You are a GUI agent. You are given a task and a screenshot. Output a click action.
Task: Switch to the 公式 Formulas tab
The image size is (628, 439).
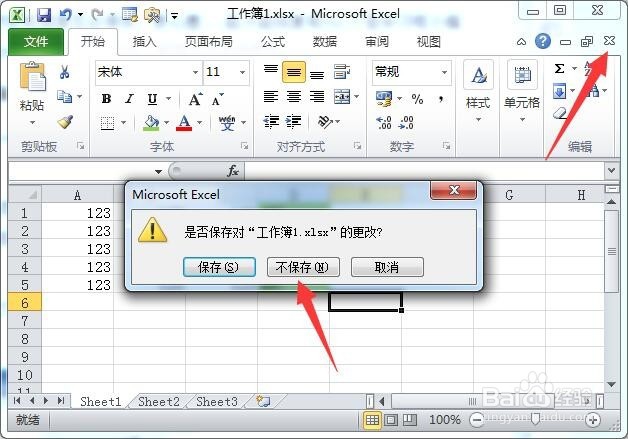click(x=273, y=41)
